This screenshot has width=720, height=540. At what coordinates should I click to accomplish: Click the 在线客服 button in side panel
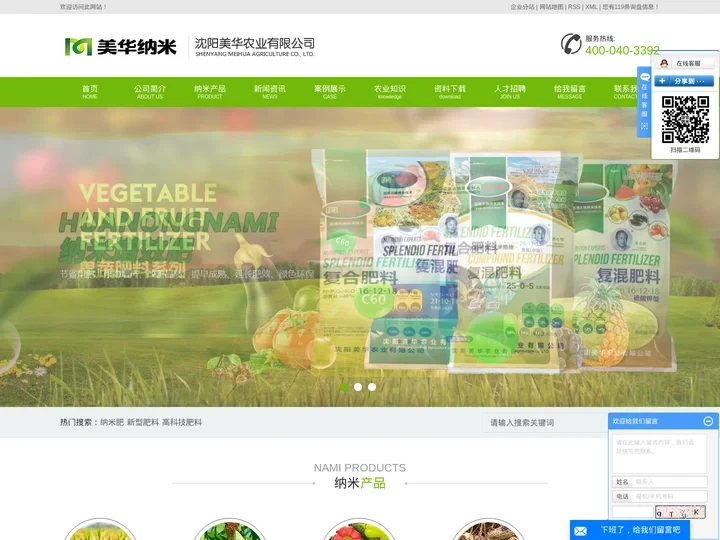[x=685, y=63]
